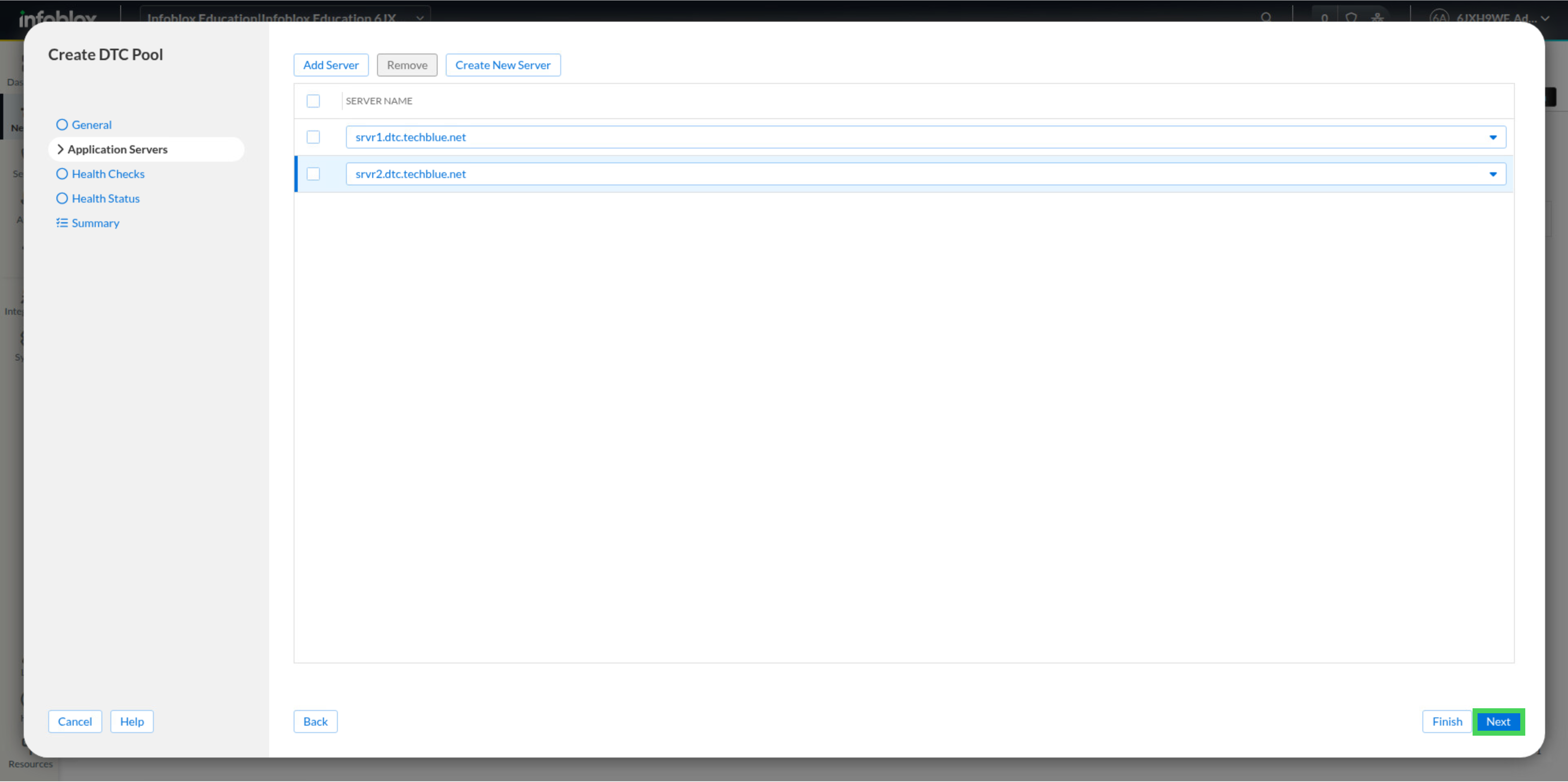Click the General step circle icon

pyautogui.click(x=62, y=125)
